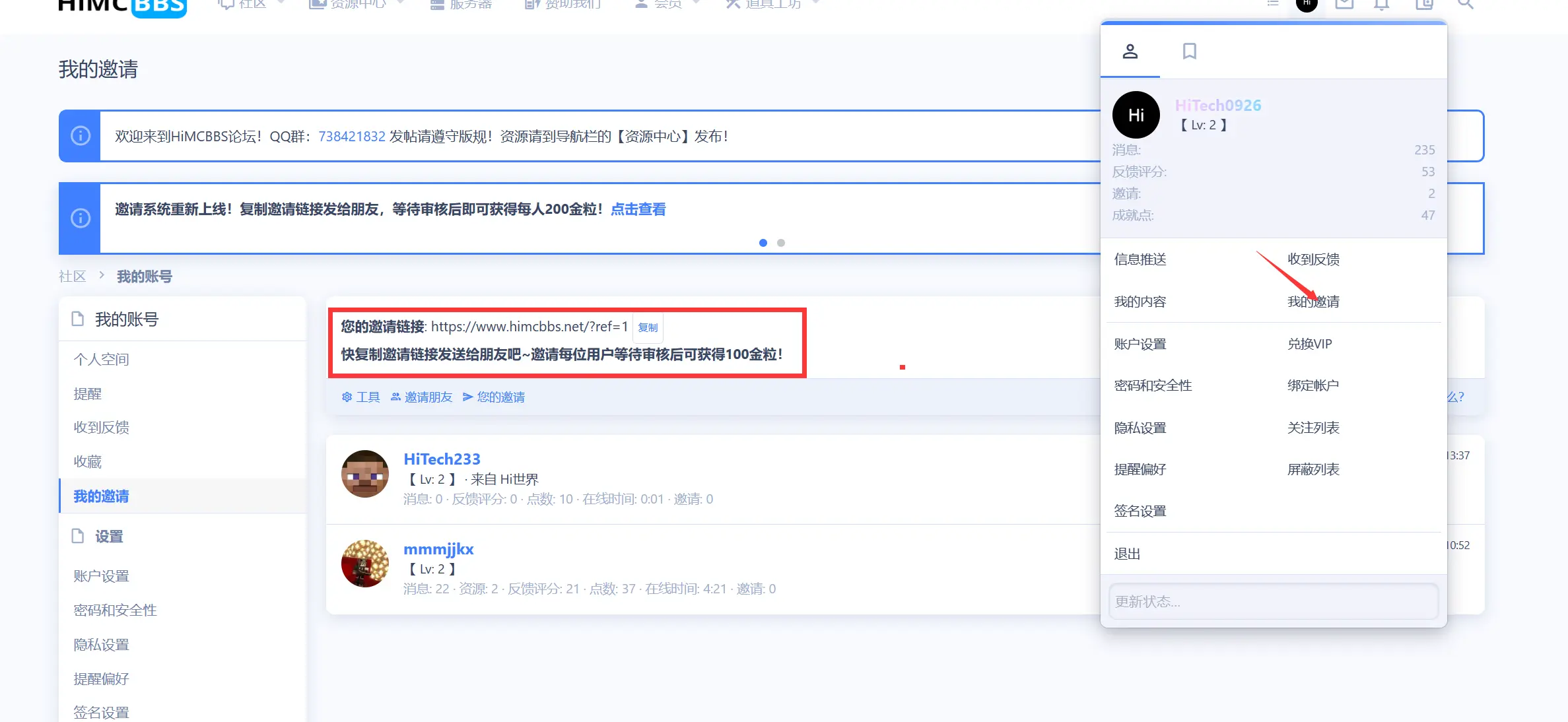The height and width of the screenshot is (722, 1568).
Task: Open user profile HiTech233
Action: (442, 459)
